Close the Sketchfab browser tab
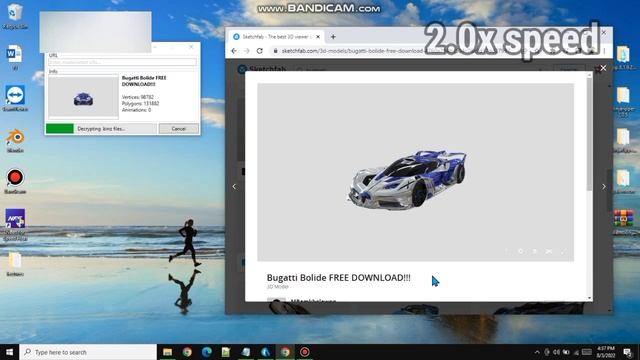This screenshot has width=640, height=360. pyautogui.click(x=318, y=37)
